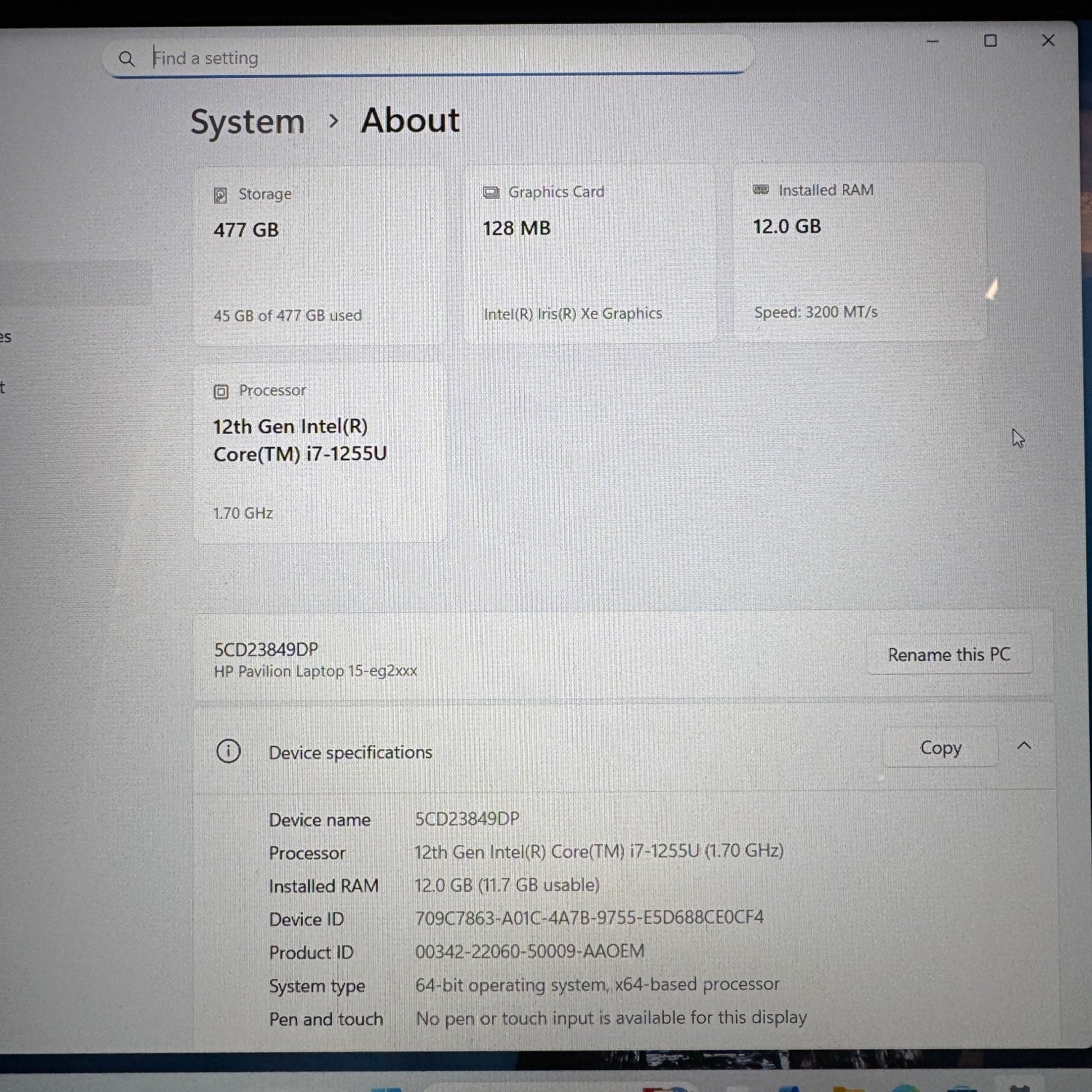The height and width of the screenshot is (1092, 1092).
Task: Click the search magnifier icon
Action: (127, 58)
